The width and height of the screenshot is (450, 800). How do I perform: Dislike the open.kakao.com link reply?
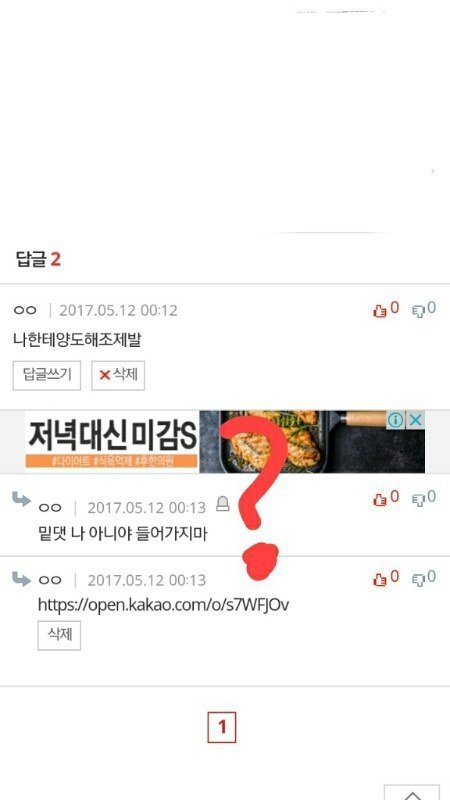424,578
